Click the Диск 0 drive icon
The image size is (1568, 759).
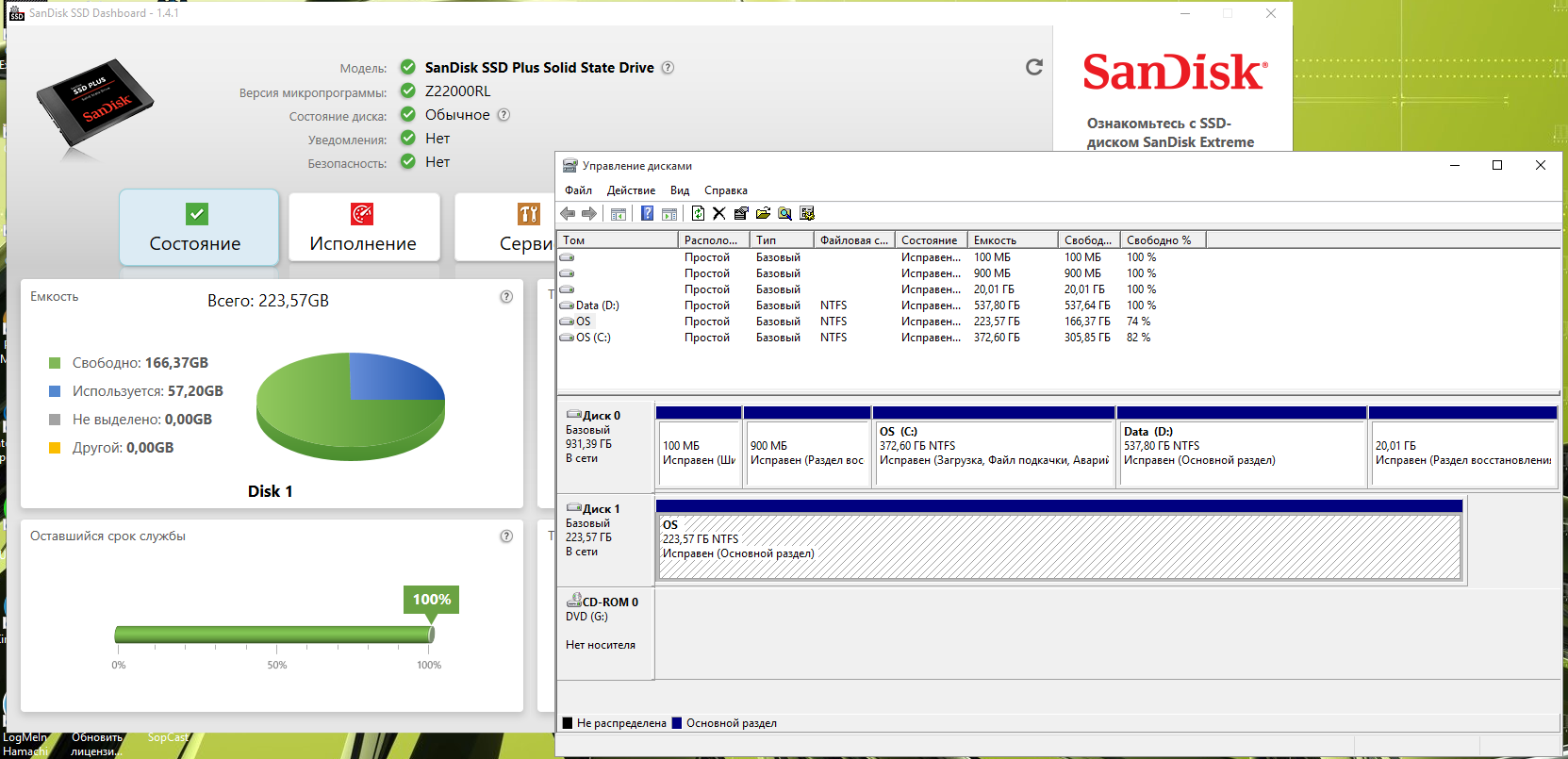point(573,415)
